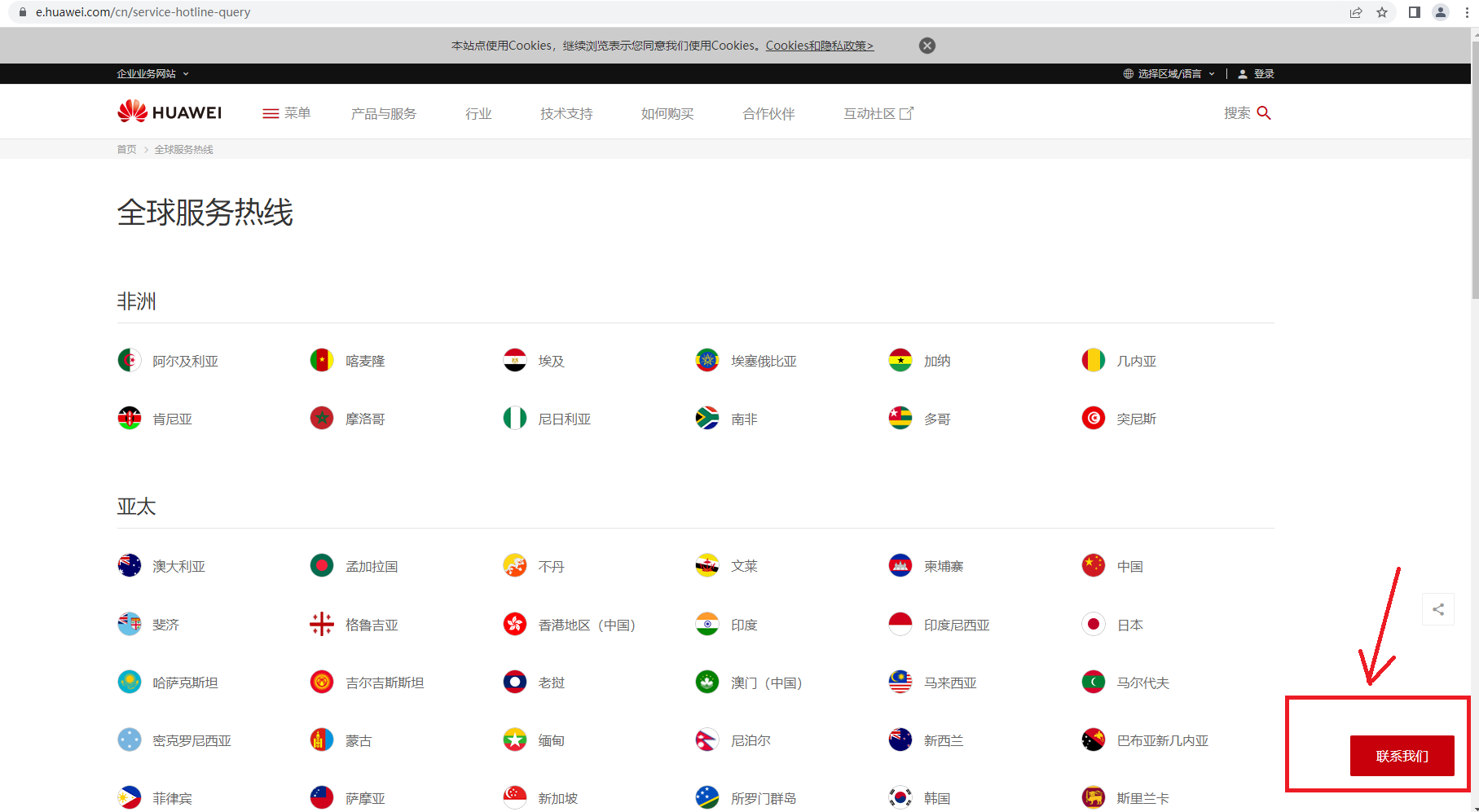Open the hamburger 菜单 menu

point(286,113)
